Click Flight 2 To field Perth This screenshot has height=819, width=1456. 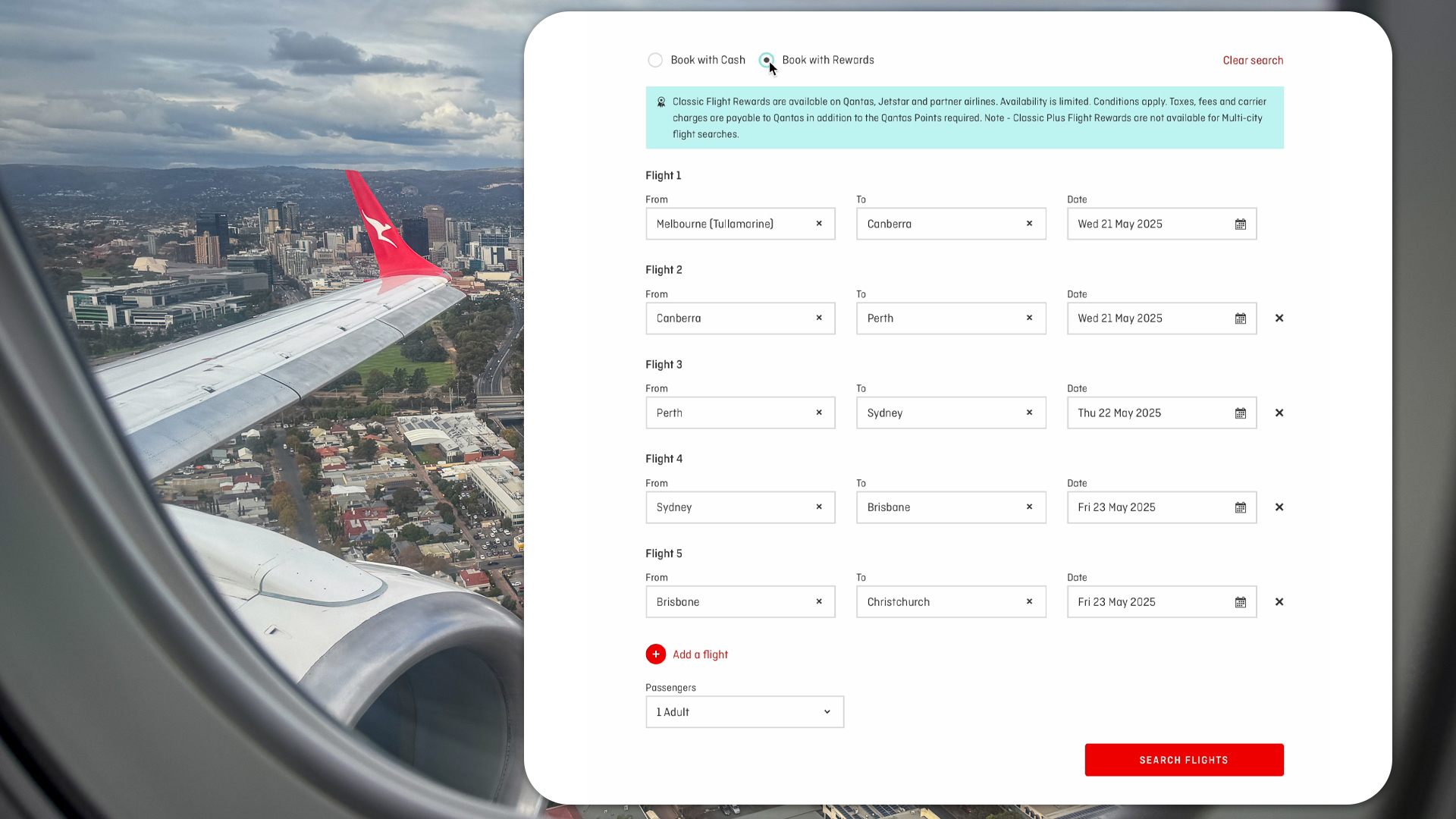pos(951,318)
